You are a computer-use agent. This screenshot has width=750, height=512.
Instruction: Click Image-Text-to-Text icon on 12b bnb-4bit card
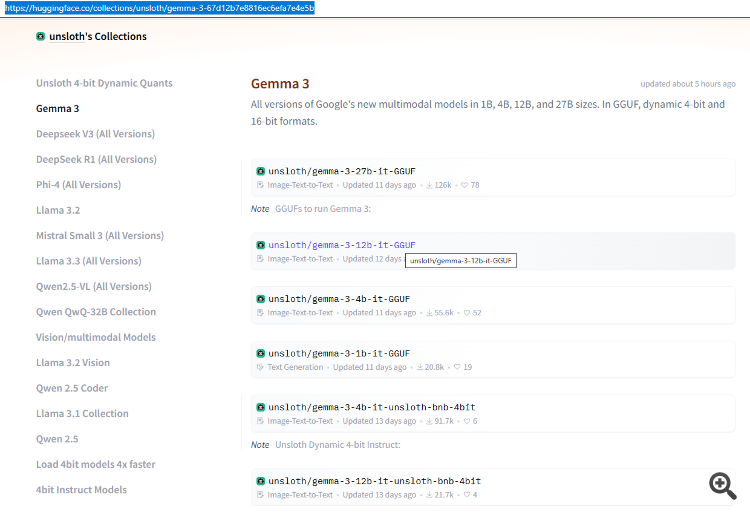pos(260,495)
